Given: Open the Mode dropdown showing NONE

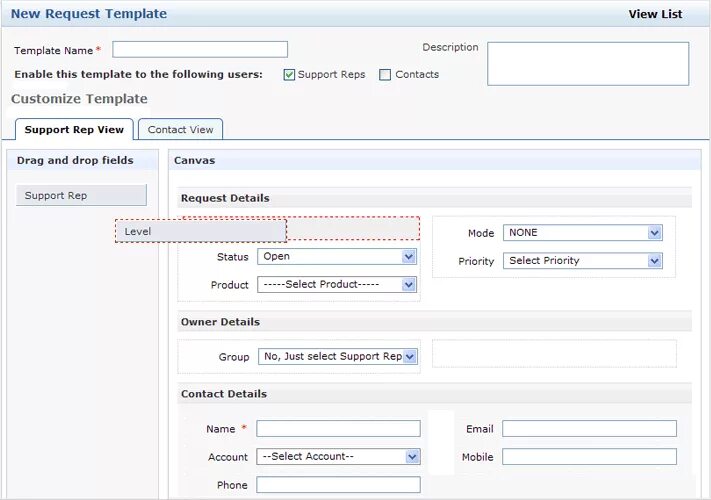Looking at the screenshot, I should pyautogui.click(x=583, y=233).
